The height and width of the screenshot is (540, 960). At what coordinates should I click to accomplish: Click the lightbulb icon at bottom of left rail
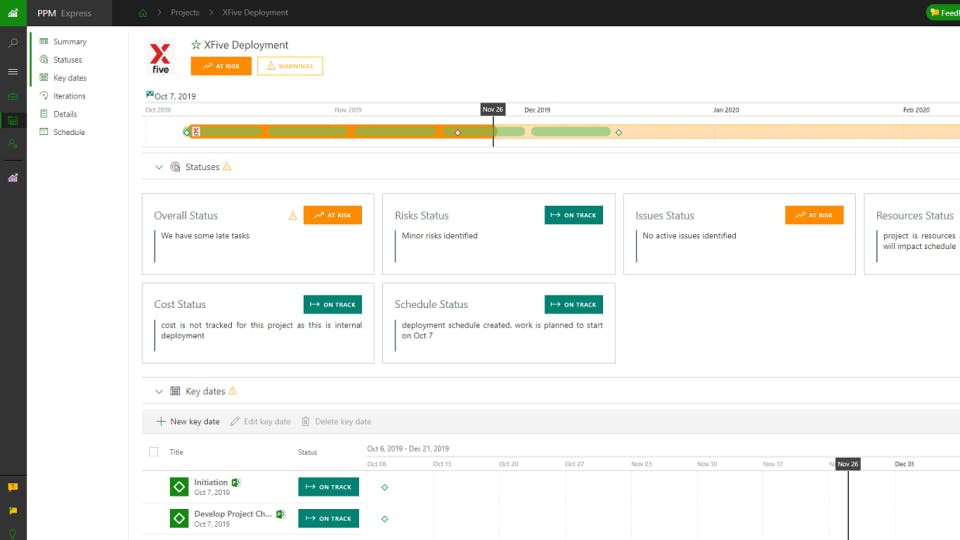coord(13,534)
